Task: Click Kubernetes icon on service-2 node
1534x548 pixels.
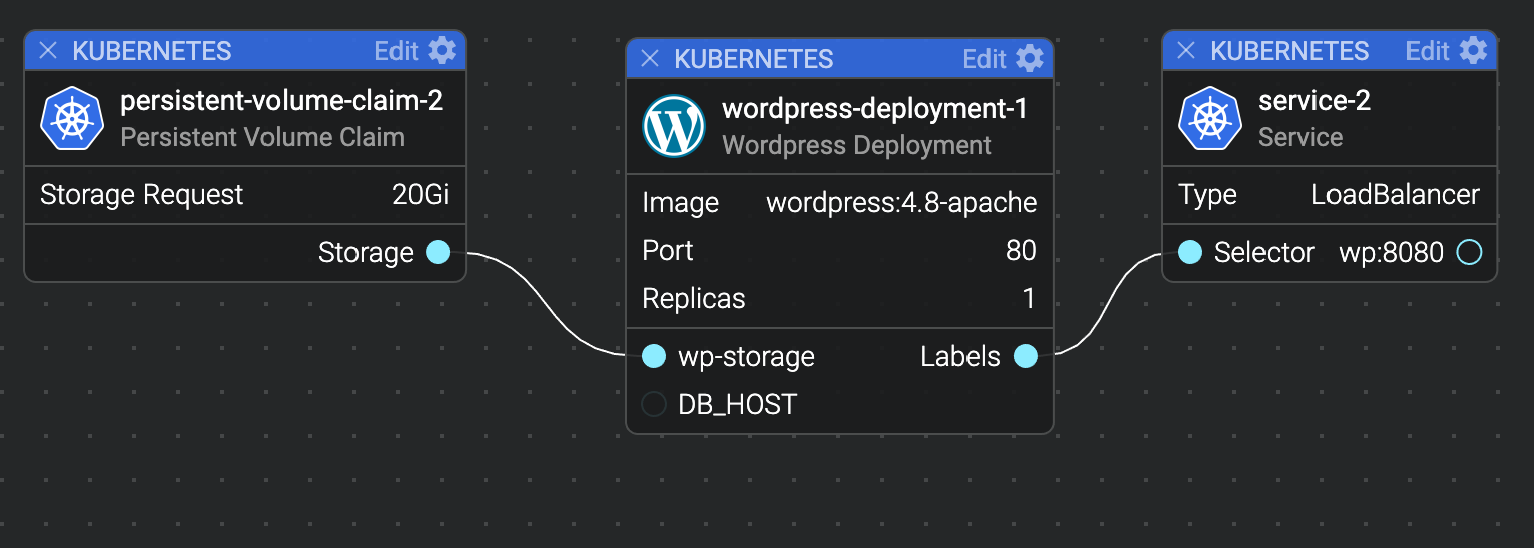Action: click(1210, 118)
